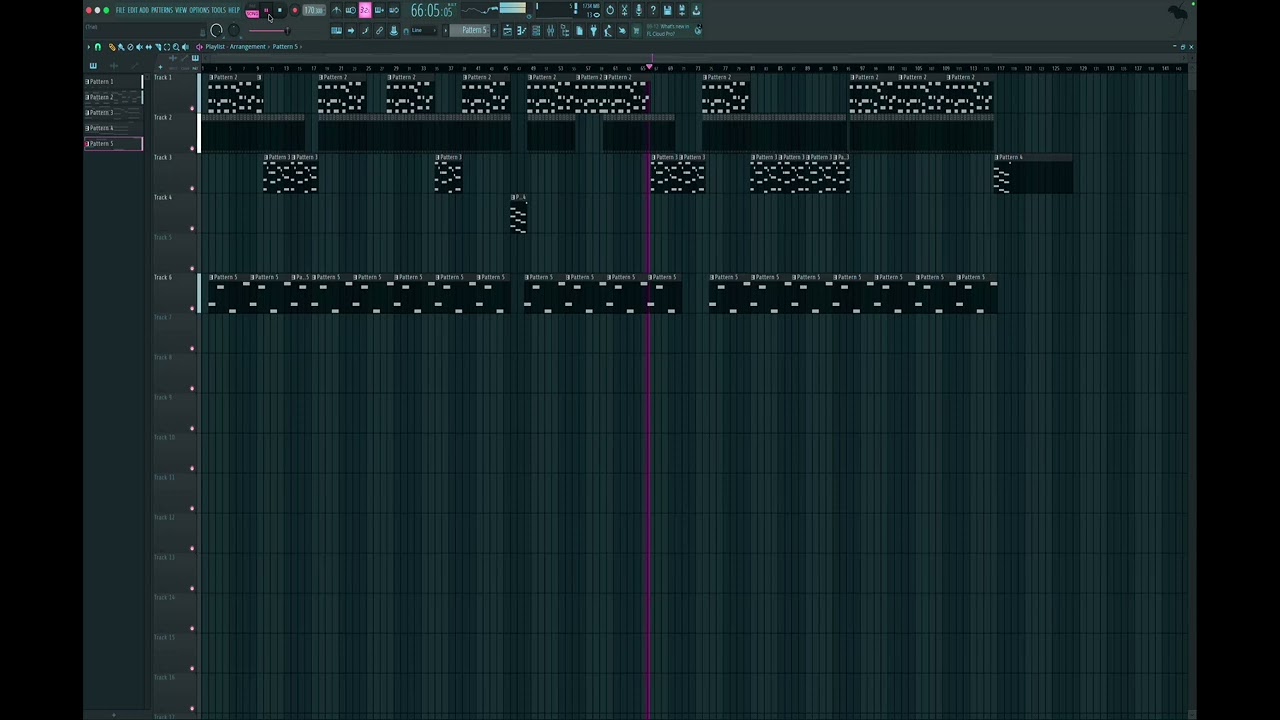
Task: Open the PATTERNS menu
Action: coord(162,10)
